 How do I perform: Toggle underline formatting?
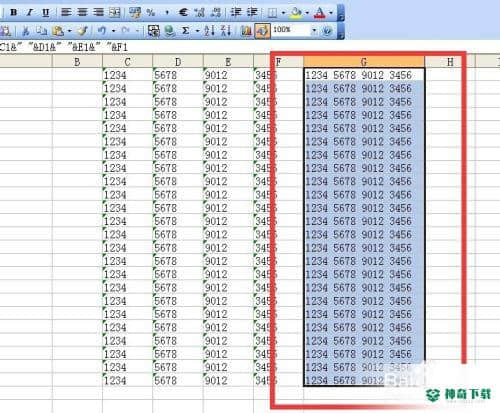46,13
